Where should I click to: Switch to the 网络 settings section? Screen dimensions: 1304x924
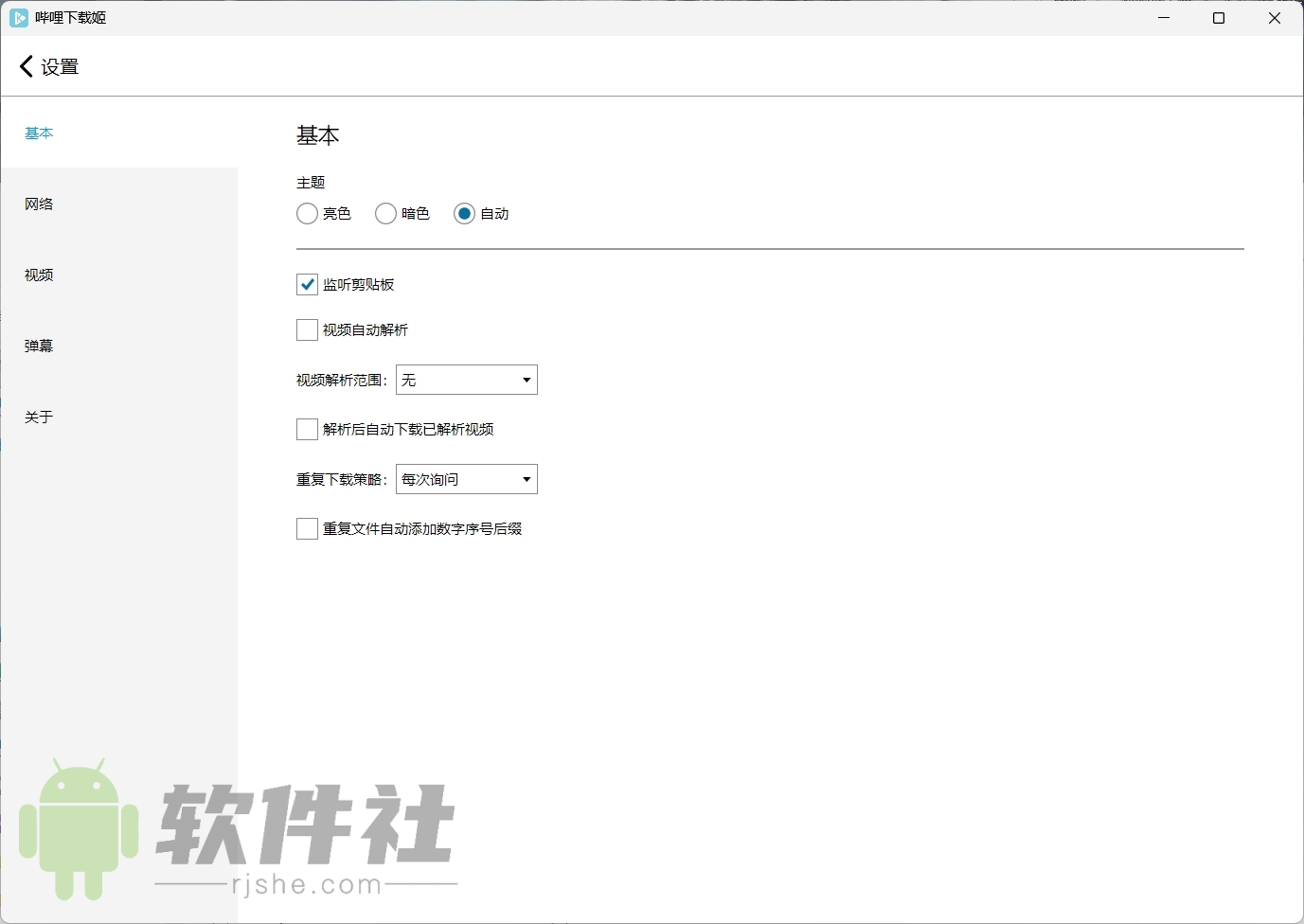38,204
